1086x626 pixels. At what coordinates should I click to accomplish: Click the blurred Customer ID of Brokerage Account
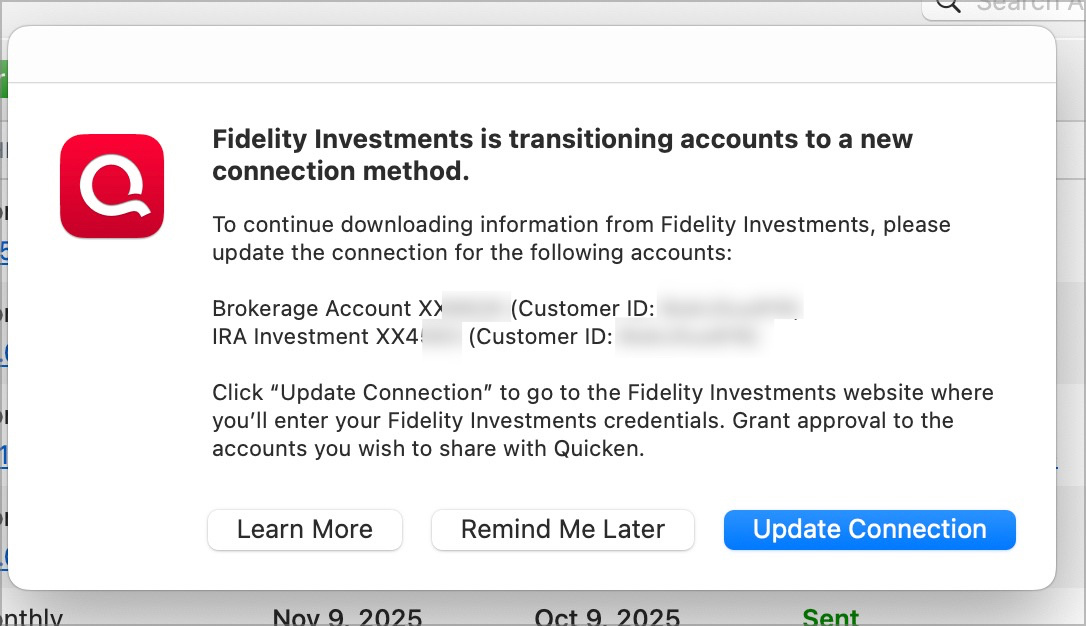(730, 309)
